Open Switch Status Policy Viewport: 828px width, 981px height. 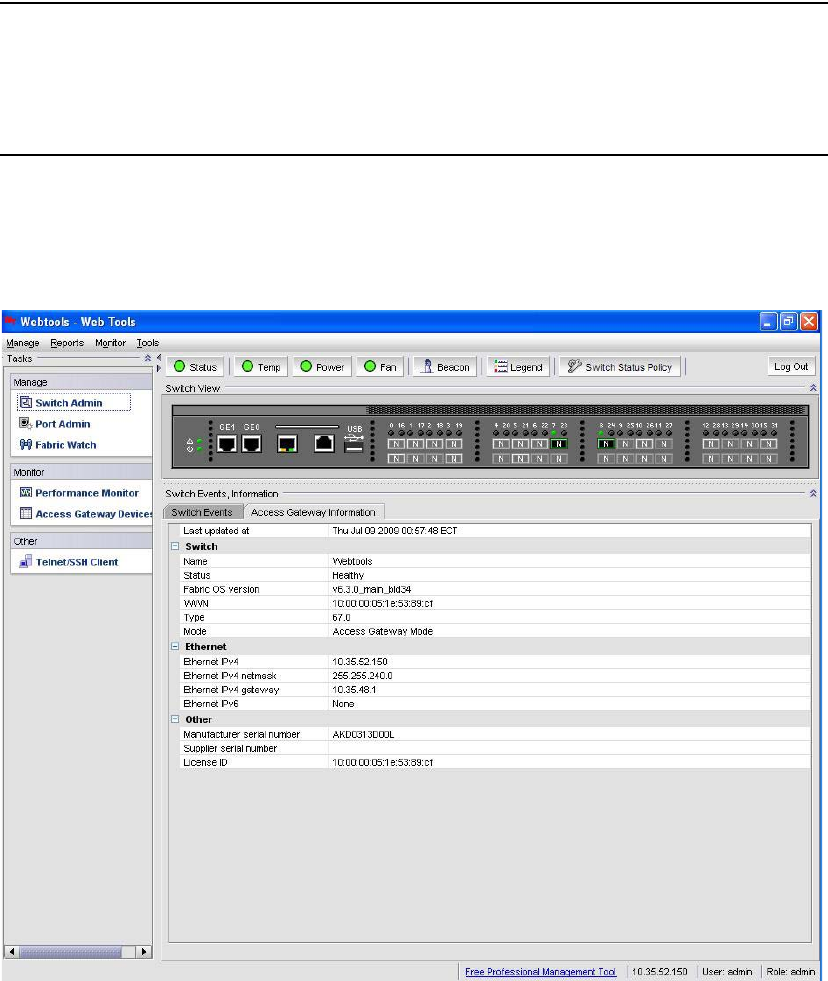click(x=620, y=367)
